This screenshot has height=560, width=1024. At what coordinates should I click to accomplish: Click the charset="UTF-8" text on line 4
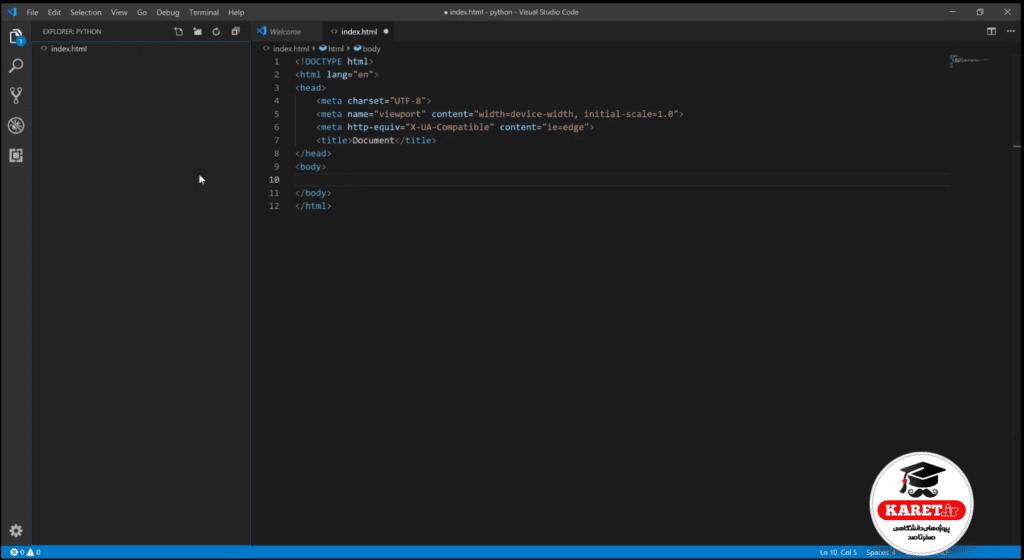(x=387, y=101)
